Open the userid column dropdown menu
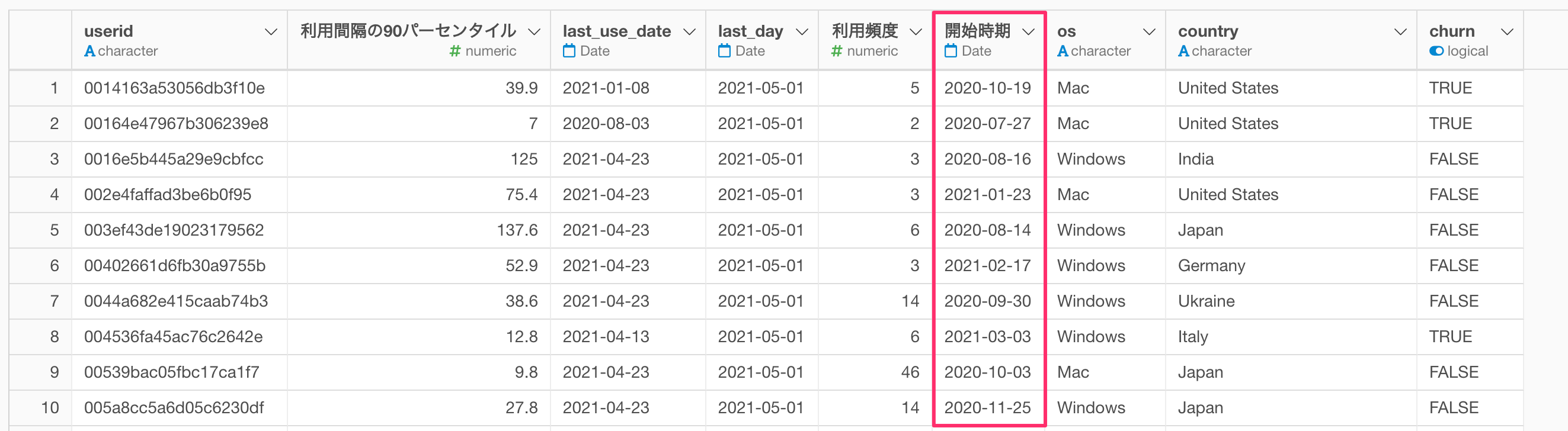 click(271, 31)
